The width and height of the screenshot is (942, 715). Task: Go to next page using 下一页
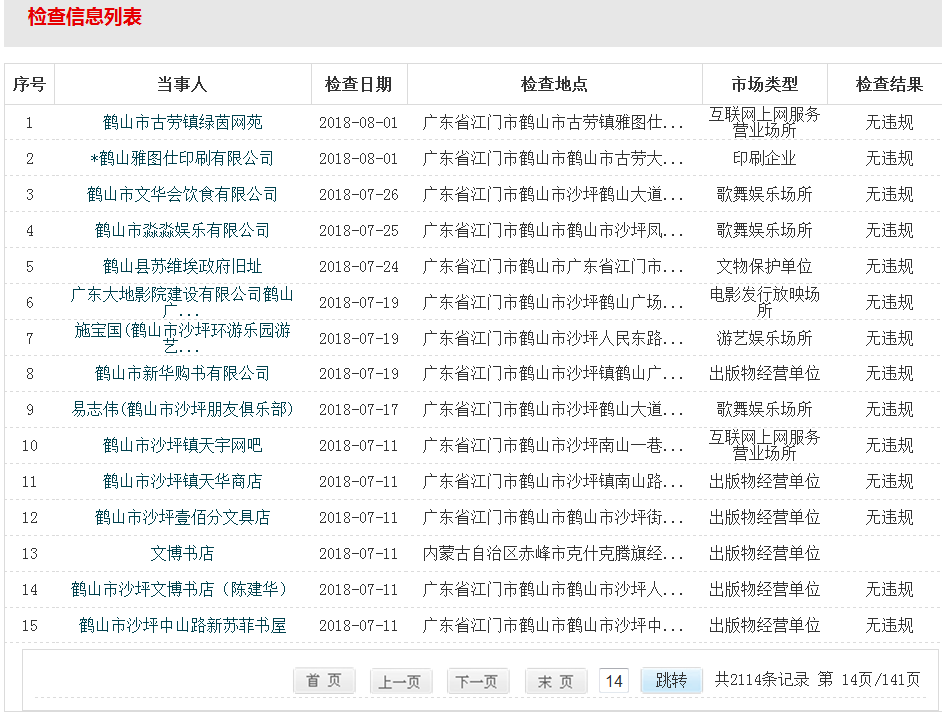pos(477,681)
